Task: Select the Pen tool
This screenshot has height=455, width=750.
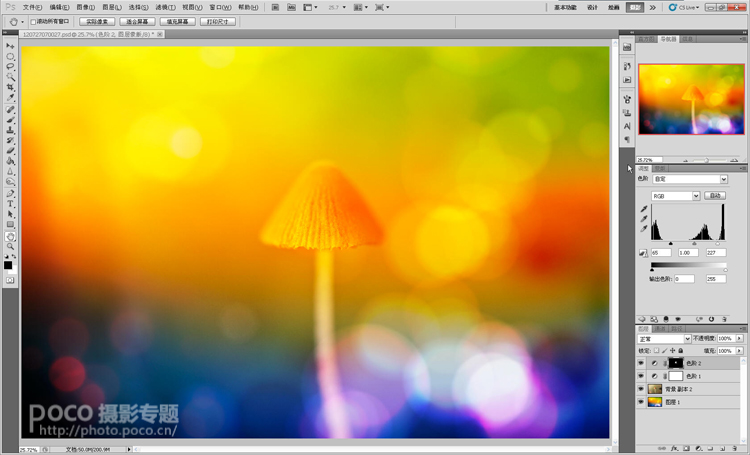Action: (10, 194)
